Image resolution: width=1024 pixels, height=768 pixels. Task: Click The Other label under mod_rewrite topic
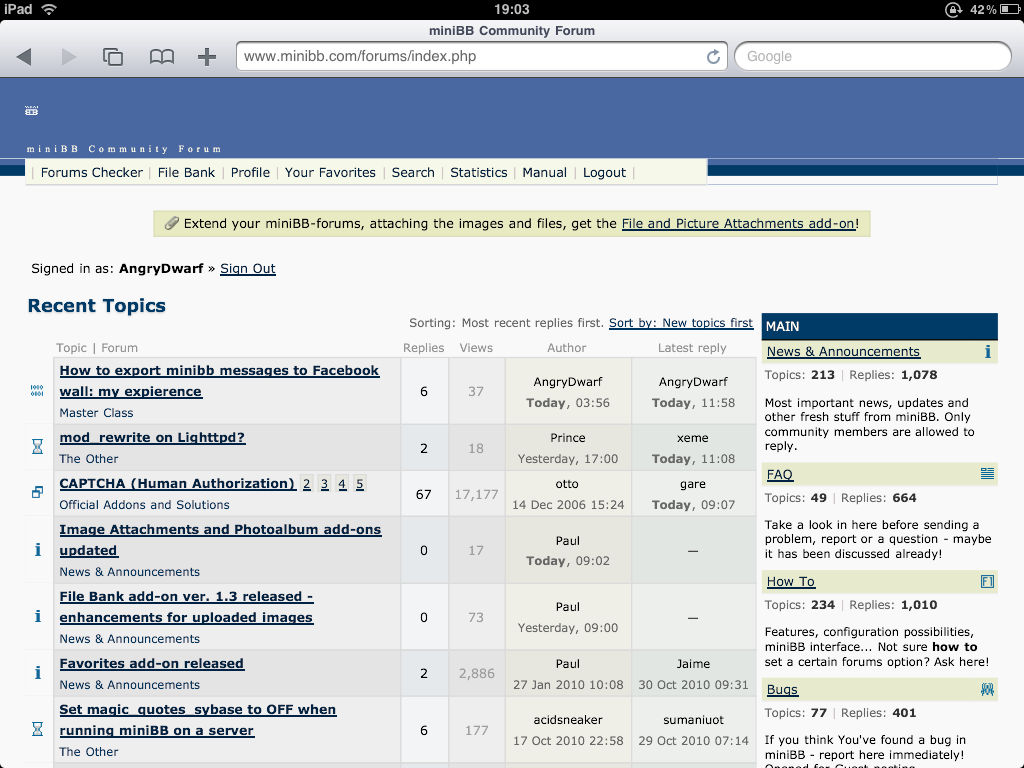89,458
